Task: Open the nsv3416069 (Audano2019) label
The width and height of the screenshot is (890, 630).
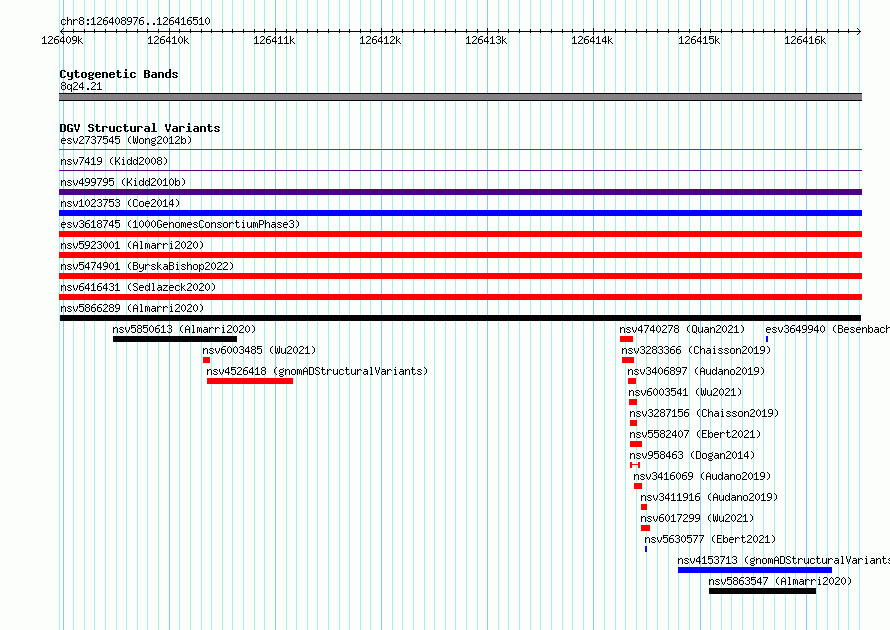Action: tap(702, 476)
